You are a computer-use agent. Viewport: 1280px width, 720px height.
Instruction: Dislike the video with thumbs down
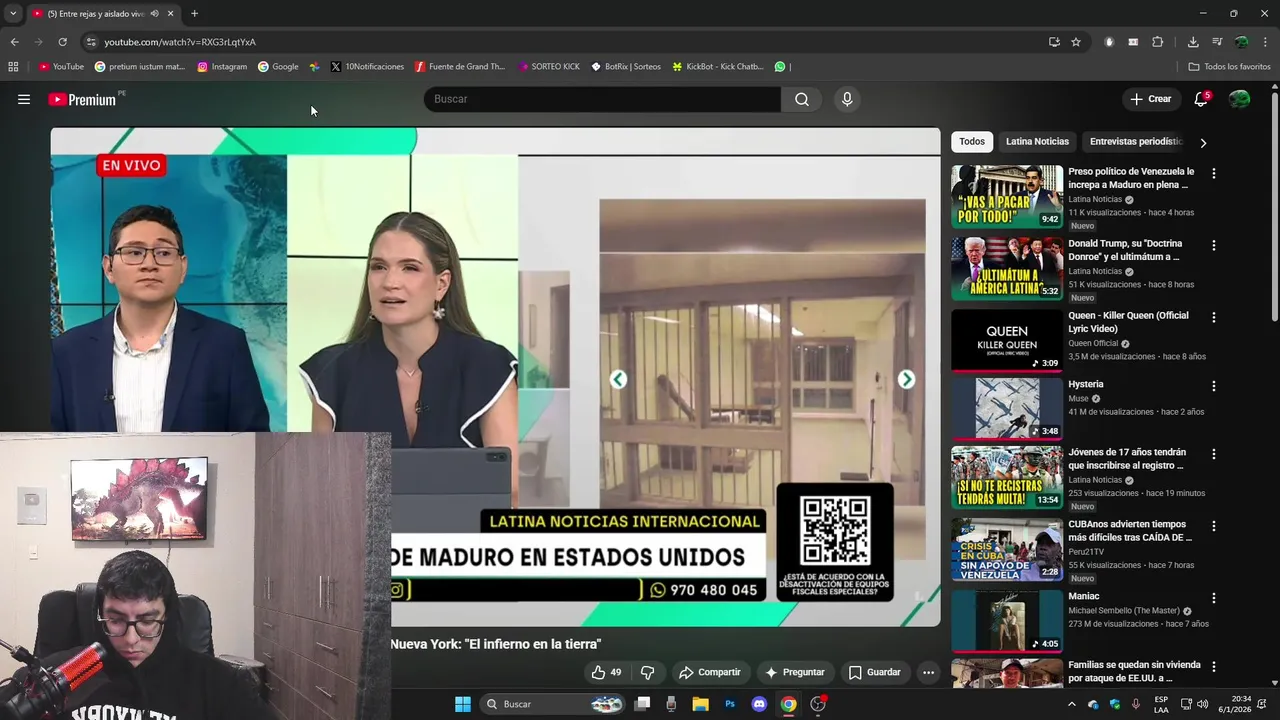tap(647, 672)
